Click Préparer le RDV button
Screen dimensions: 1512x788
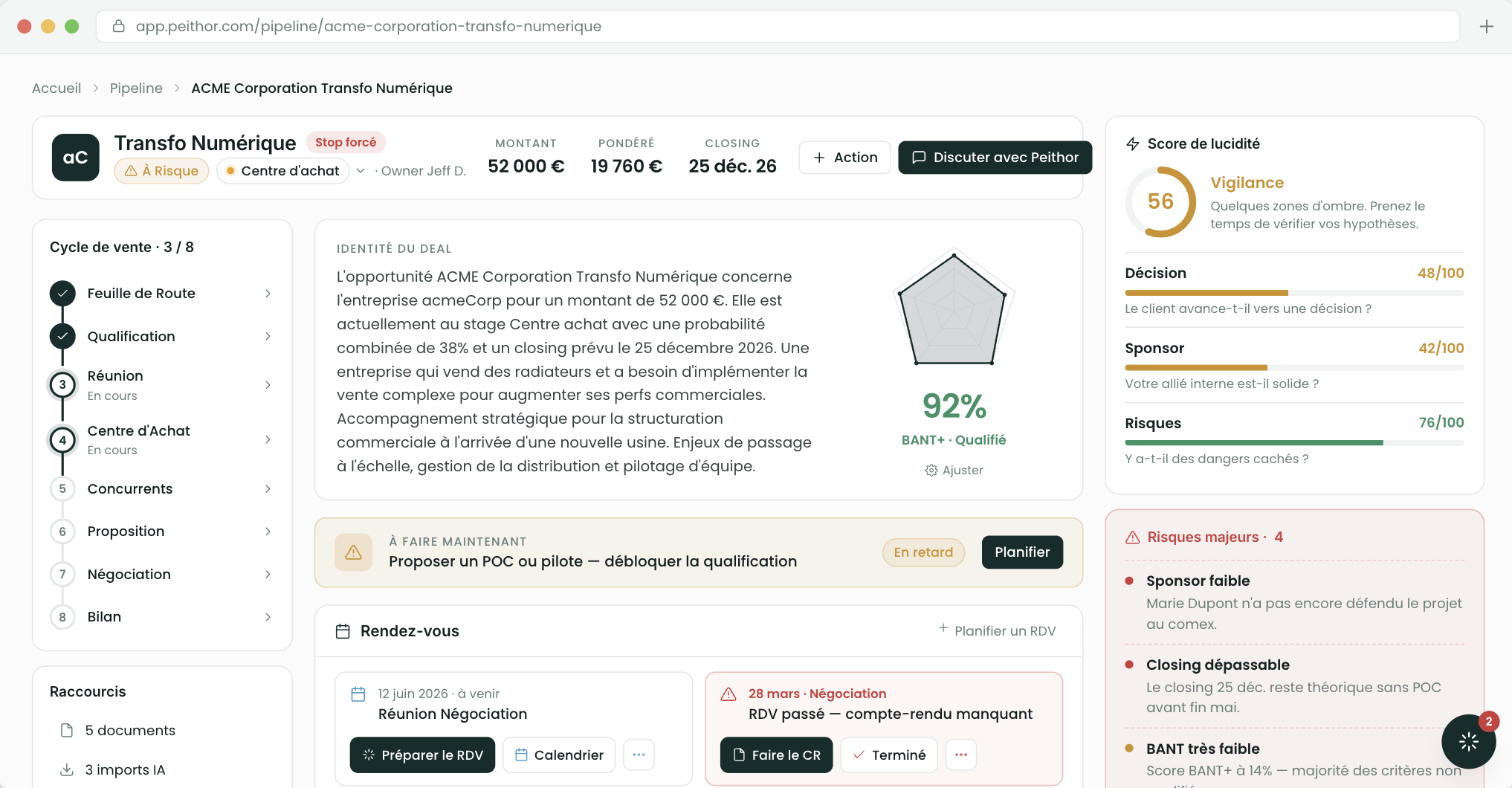pyautogui.click(x=422, y=755)
